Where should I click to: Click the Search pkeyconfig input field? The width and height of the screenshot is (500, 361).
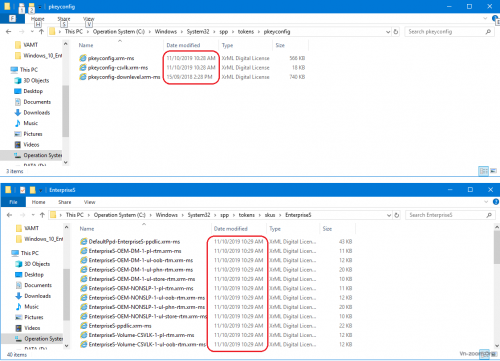[x=445, y=32]
